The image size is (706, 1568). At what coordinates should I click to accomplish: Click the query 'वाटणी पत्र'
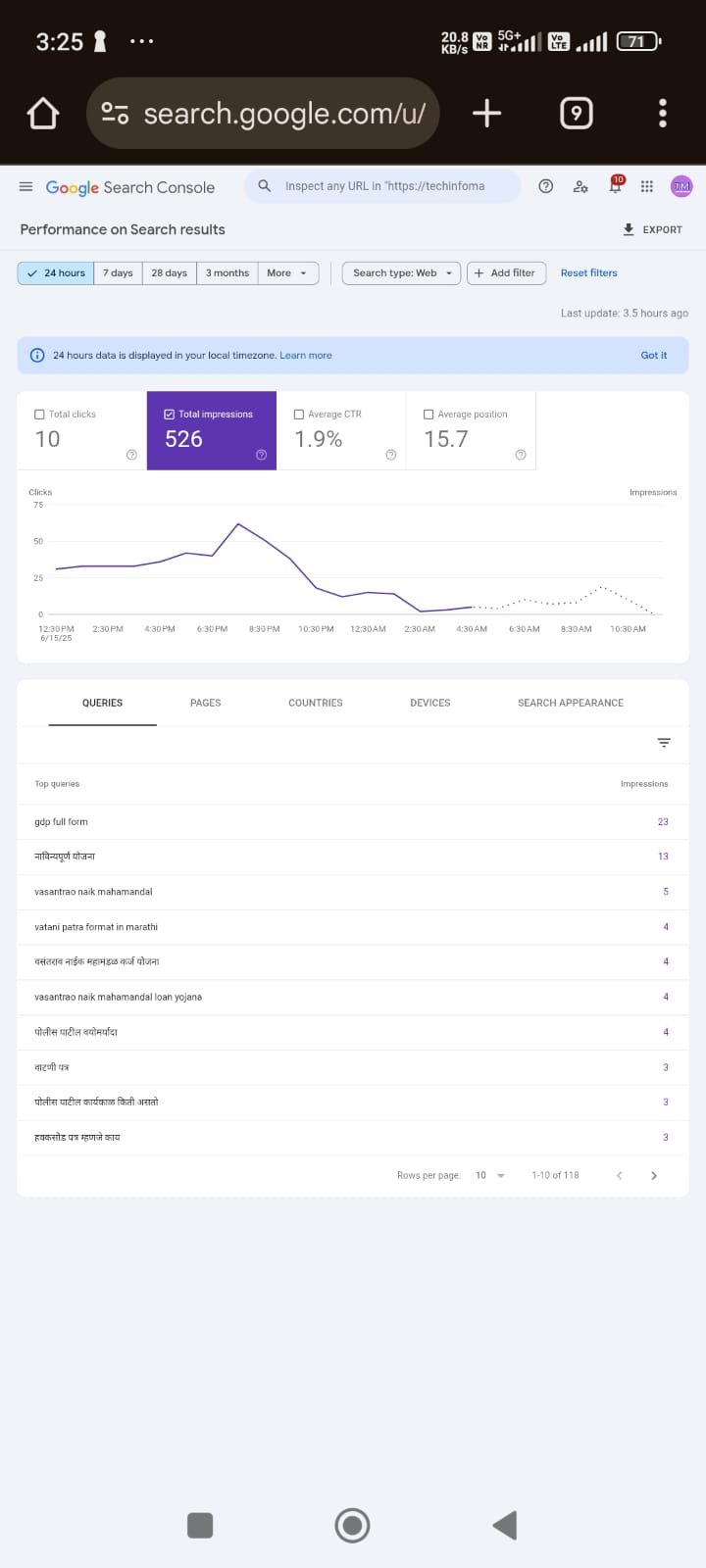pos(51,1067)
